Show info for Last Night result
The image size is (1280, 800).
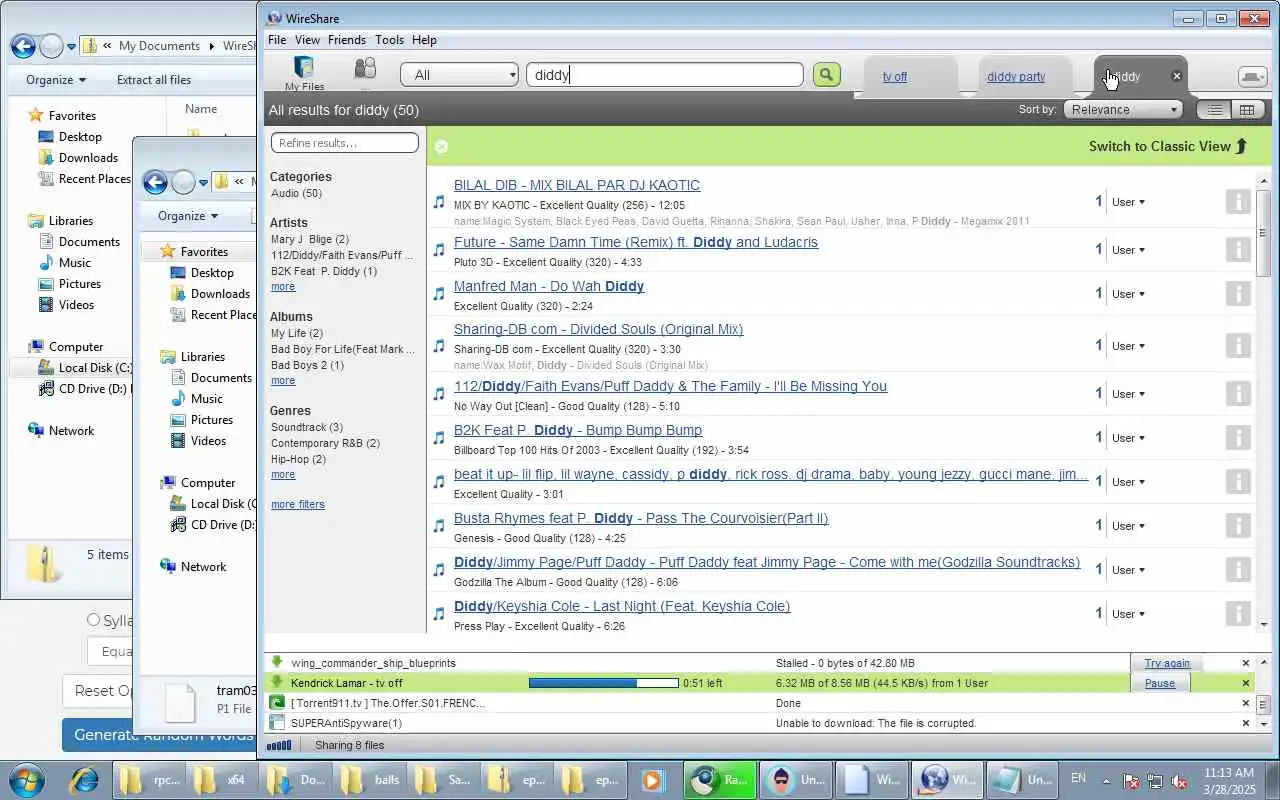(x=1238, y=614)
